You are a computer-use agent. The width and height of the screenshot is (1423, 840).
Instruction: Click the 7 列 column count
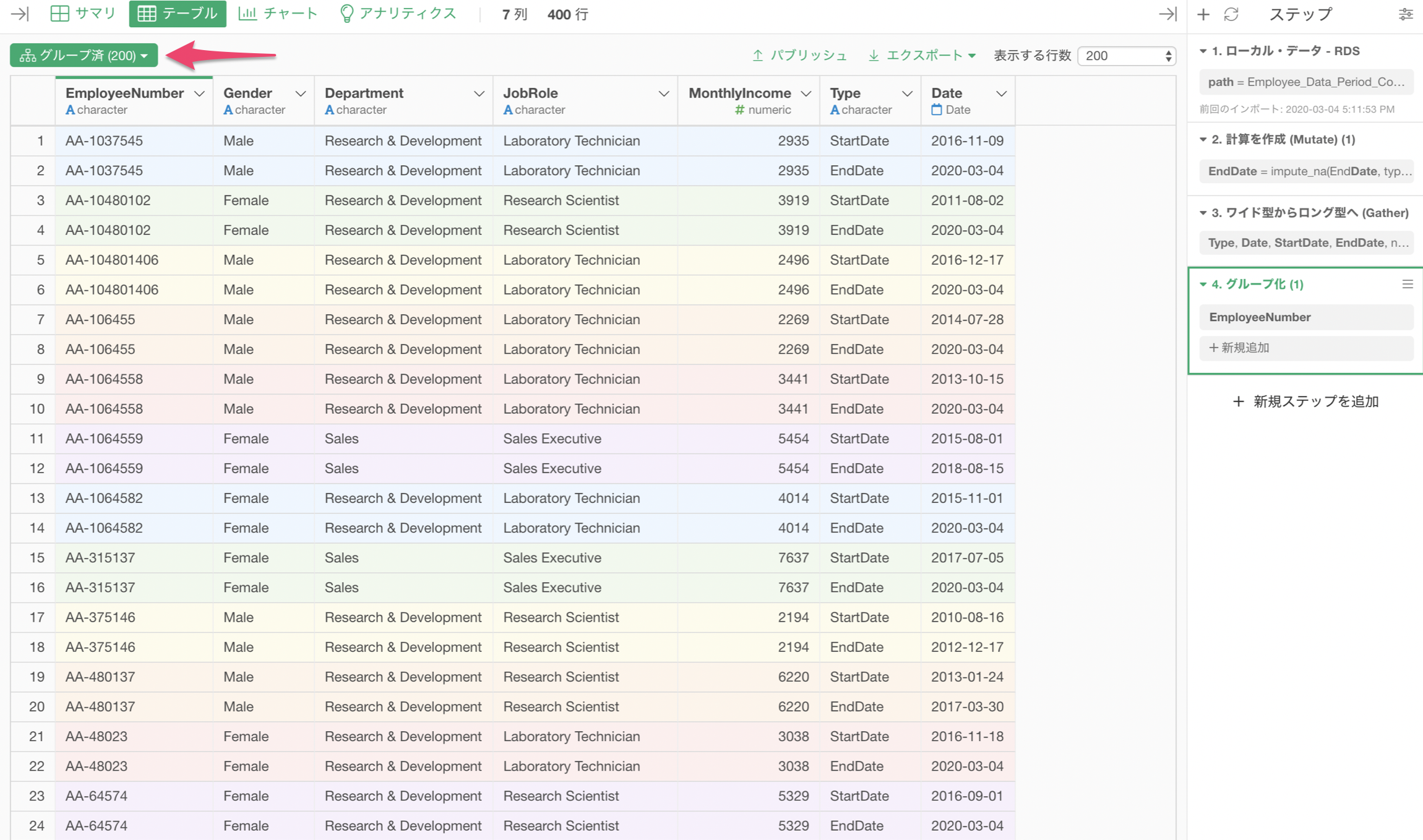point(515,14)
